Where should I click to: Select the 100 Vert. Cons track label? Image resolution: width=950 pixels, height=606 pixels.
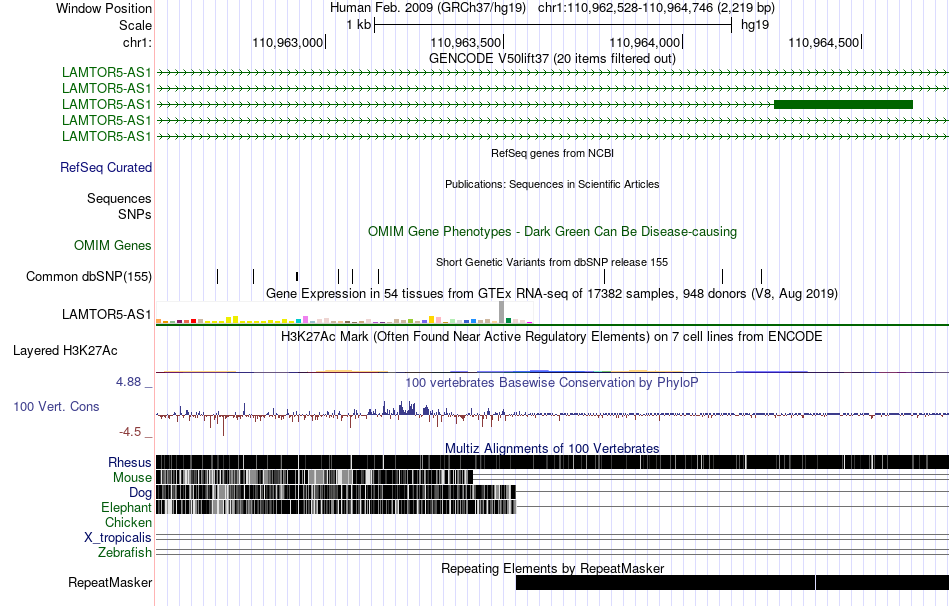point(56,407)
